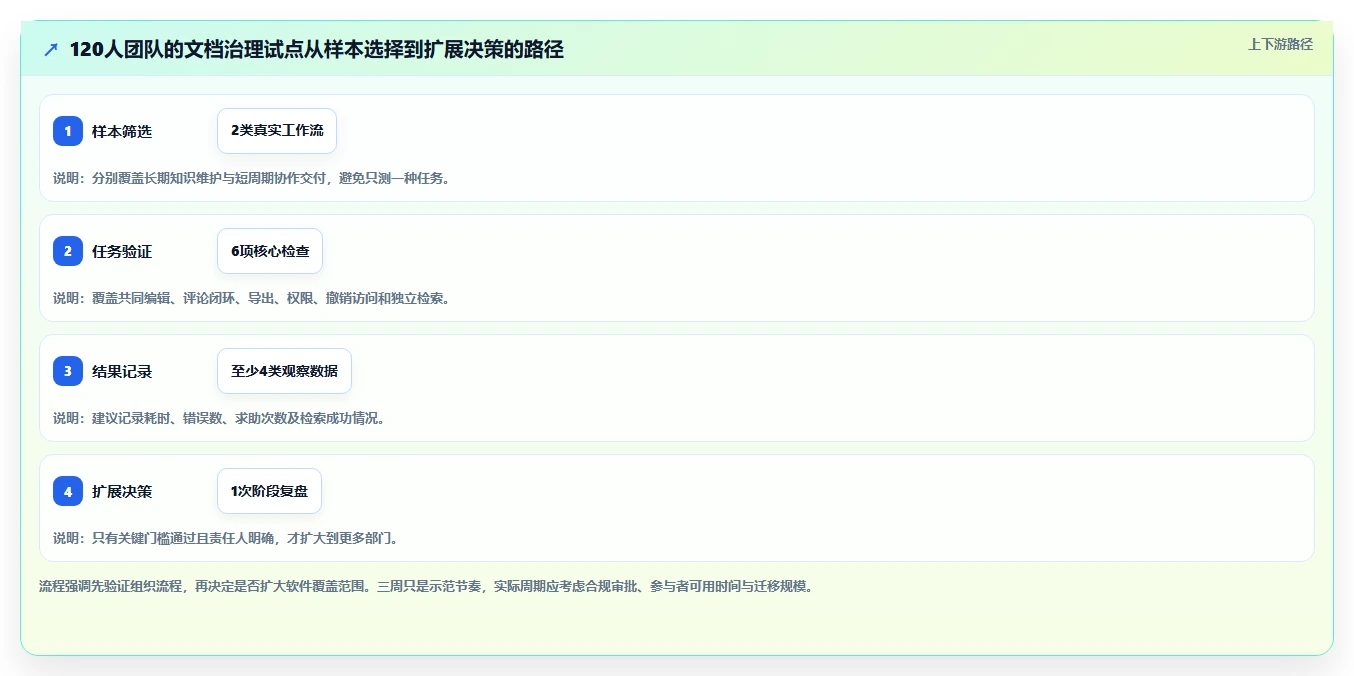Select step number 1 badge

click(68, 131)
